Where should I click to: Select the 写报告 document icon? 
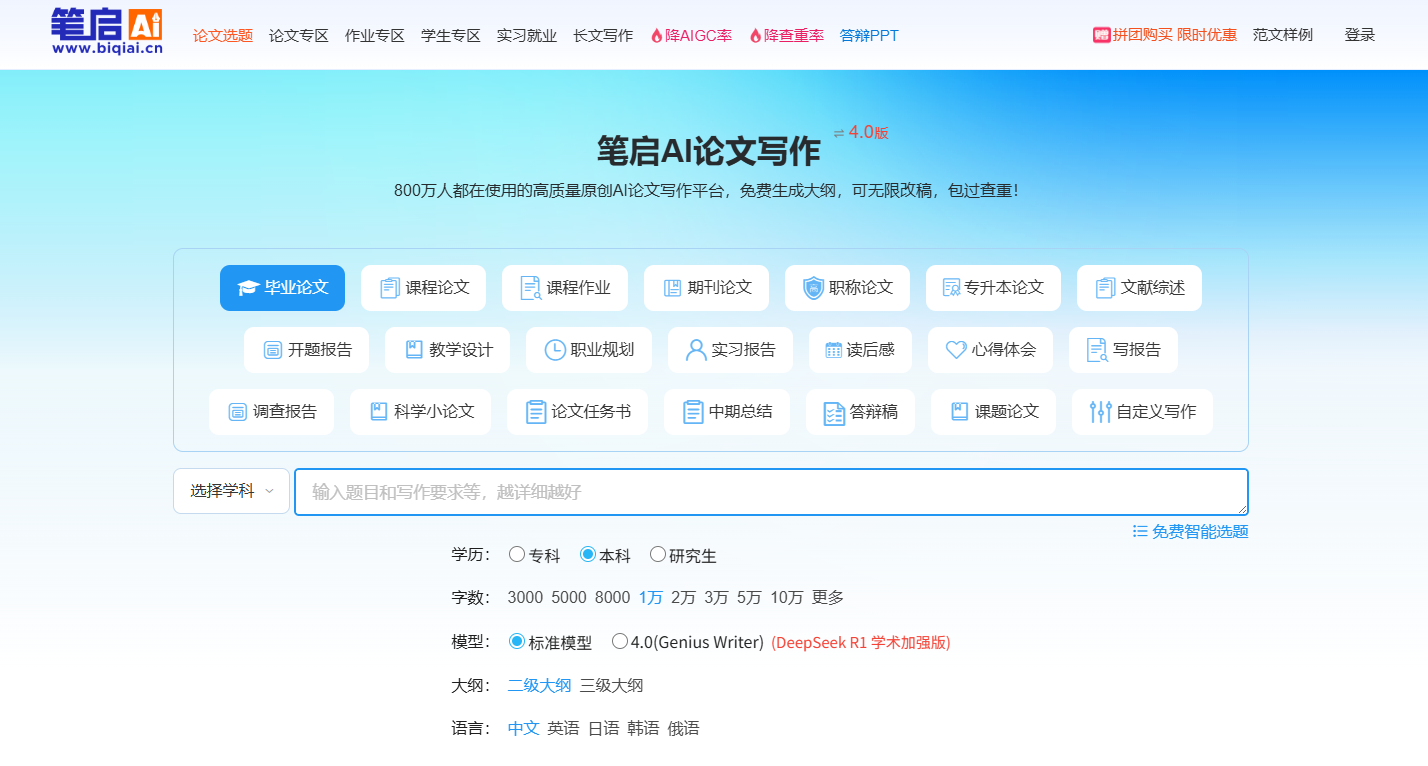(x=1097, y=350)
